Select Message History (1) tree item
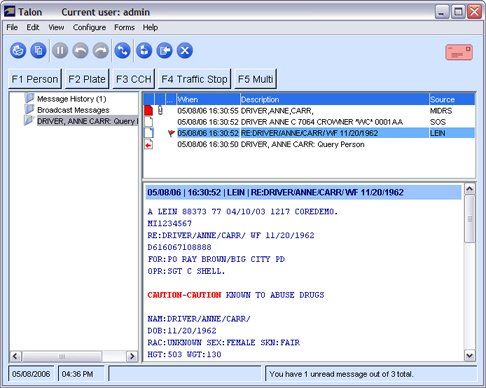Image resolution: width=486 pixels, height=388 pixels. [72, 99]
